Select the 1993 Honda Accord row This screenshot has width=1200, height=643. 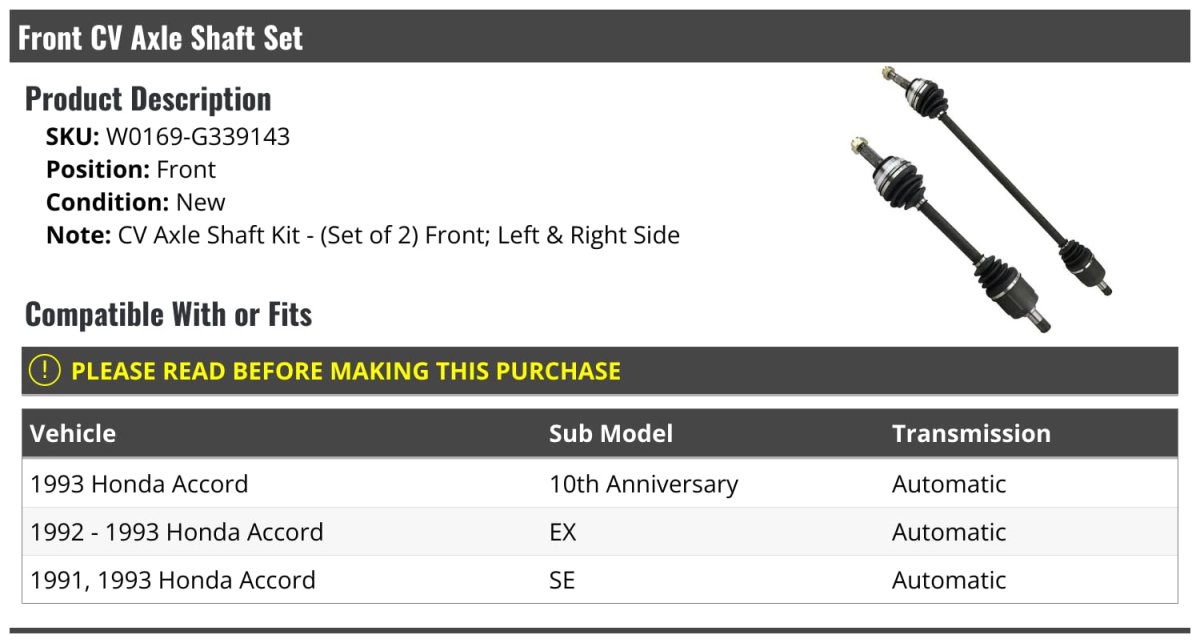pyautogui.click(x=139, y=484)
